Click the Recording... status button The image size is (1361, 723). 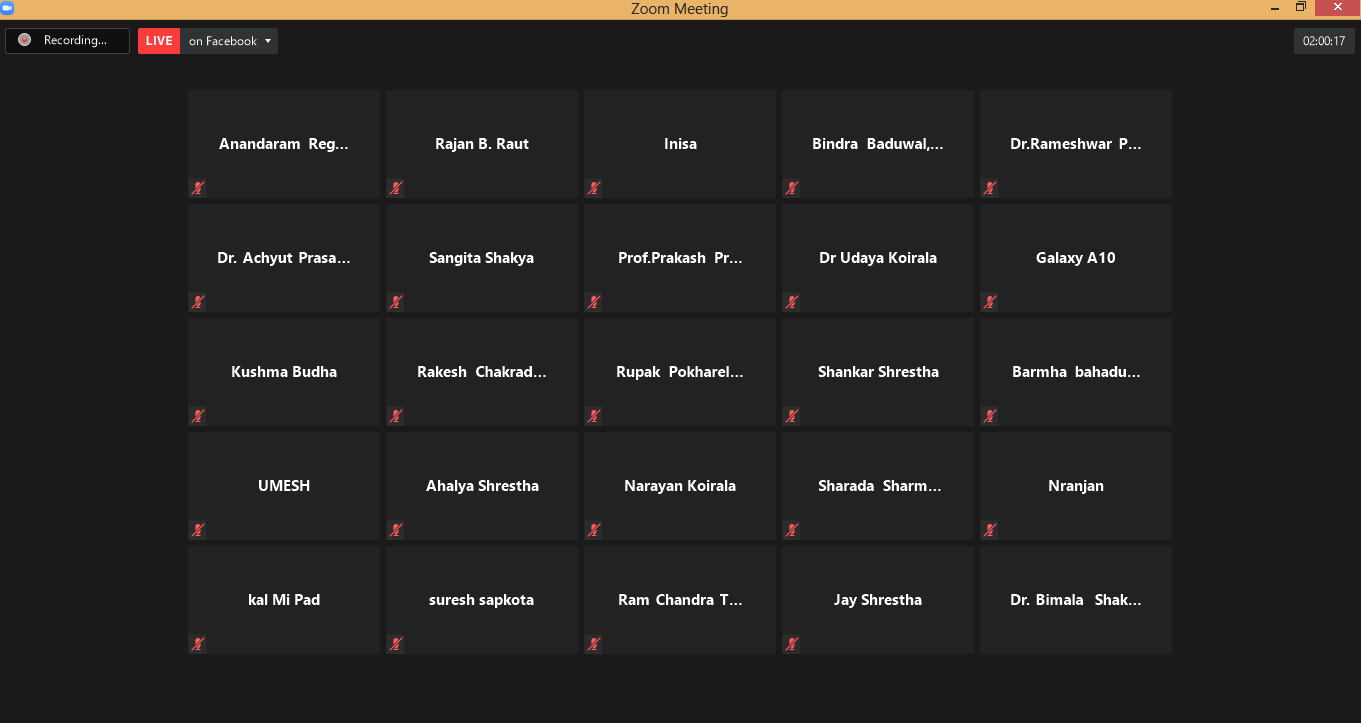coord(68,41)
